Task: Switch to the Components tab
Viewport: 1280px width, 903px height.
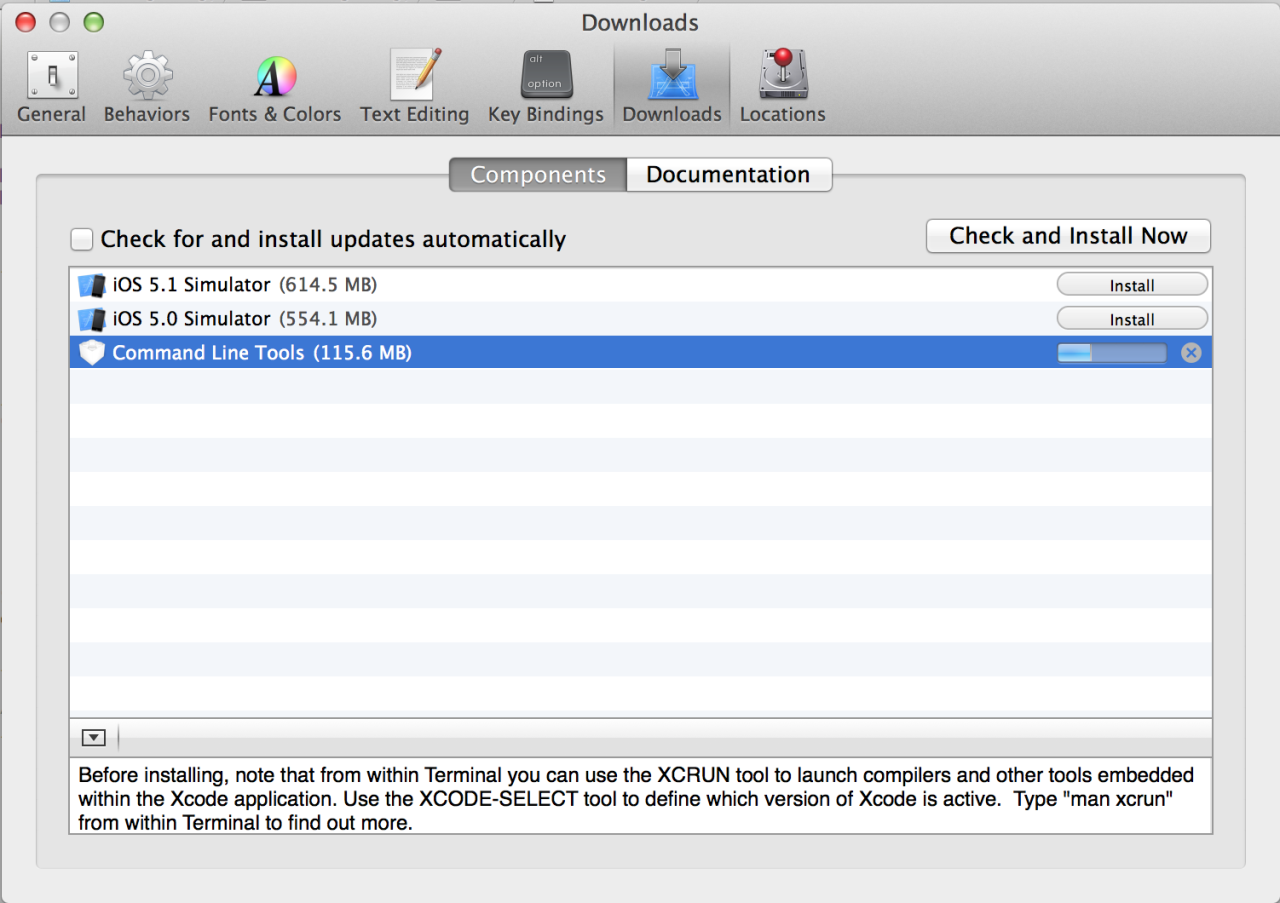Action: click(538, 175)
